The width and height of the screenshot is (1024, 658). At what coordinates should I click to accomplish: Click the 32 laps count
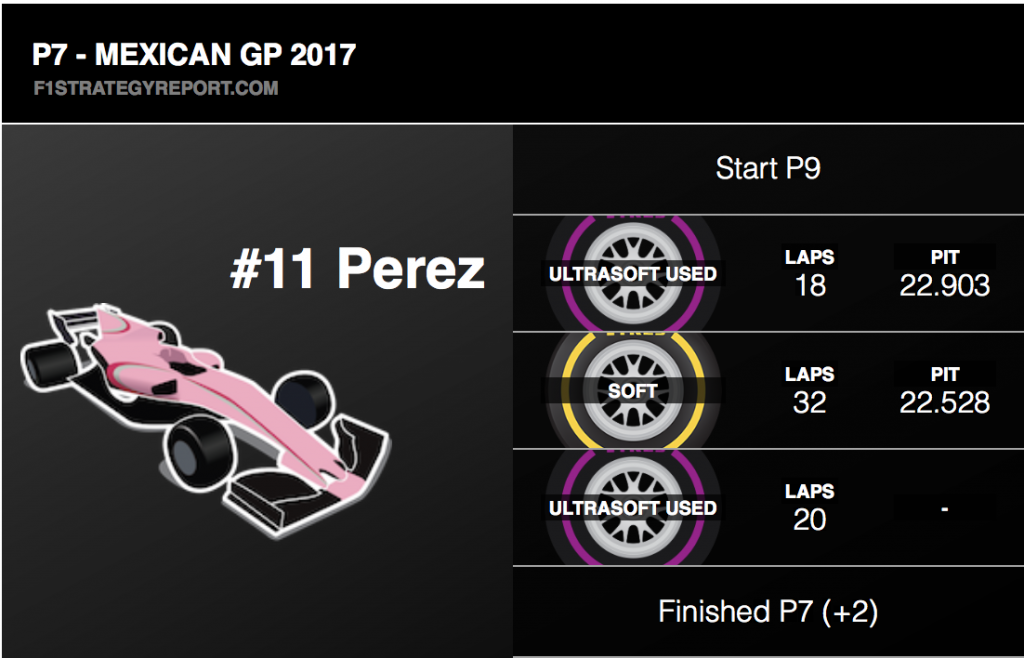point(810,403)
